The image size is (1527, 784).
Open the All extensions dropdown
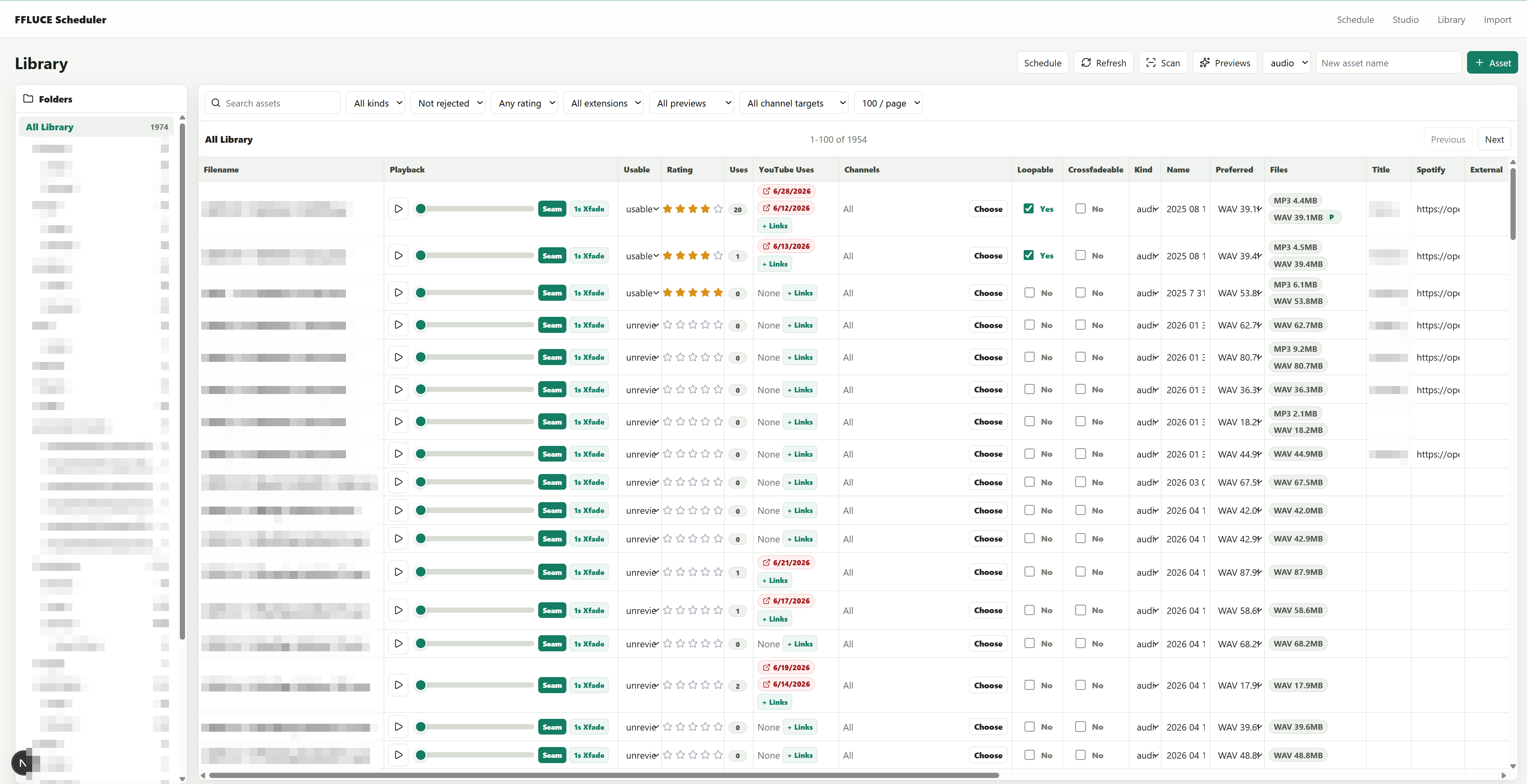click(x=603, y=103)
